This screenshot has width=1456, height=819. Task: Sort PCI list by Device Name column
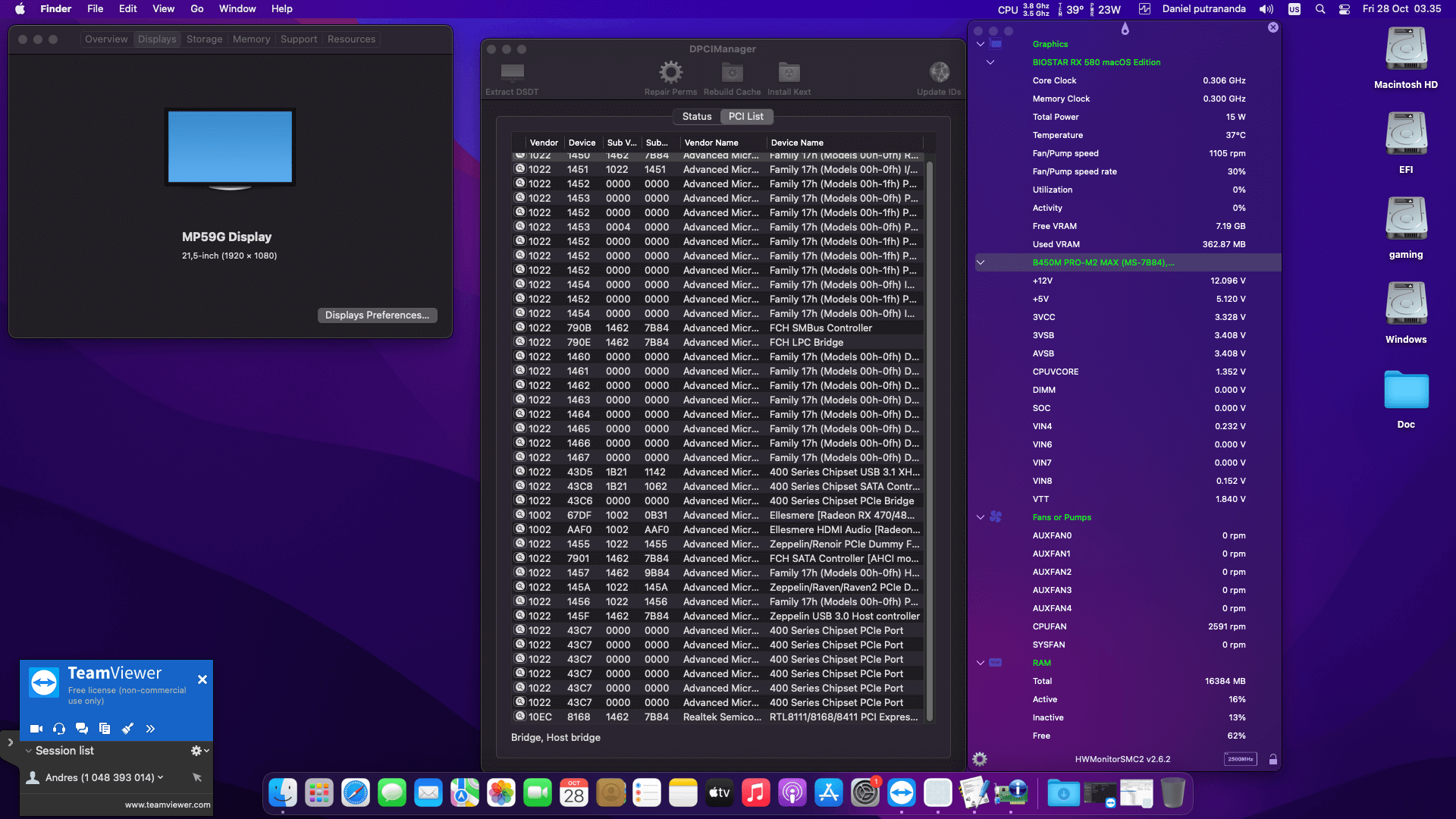point(846,143)
